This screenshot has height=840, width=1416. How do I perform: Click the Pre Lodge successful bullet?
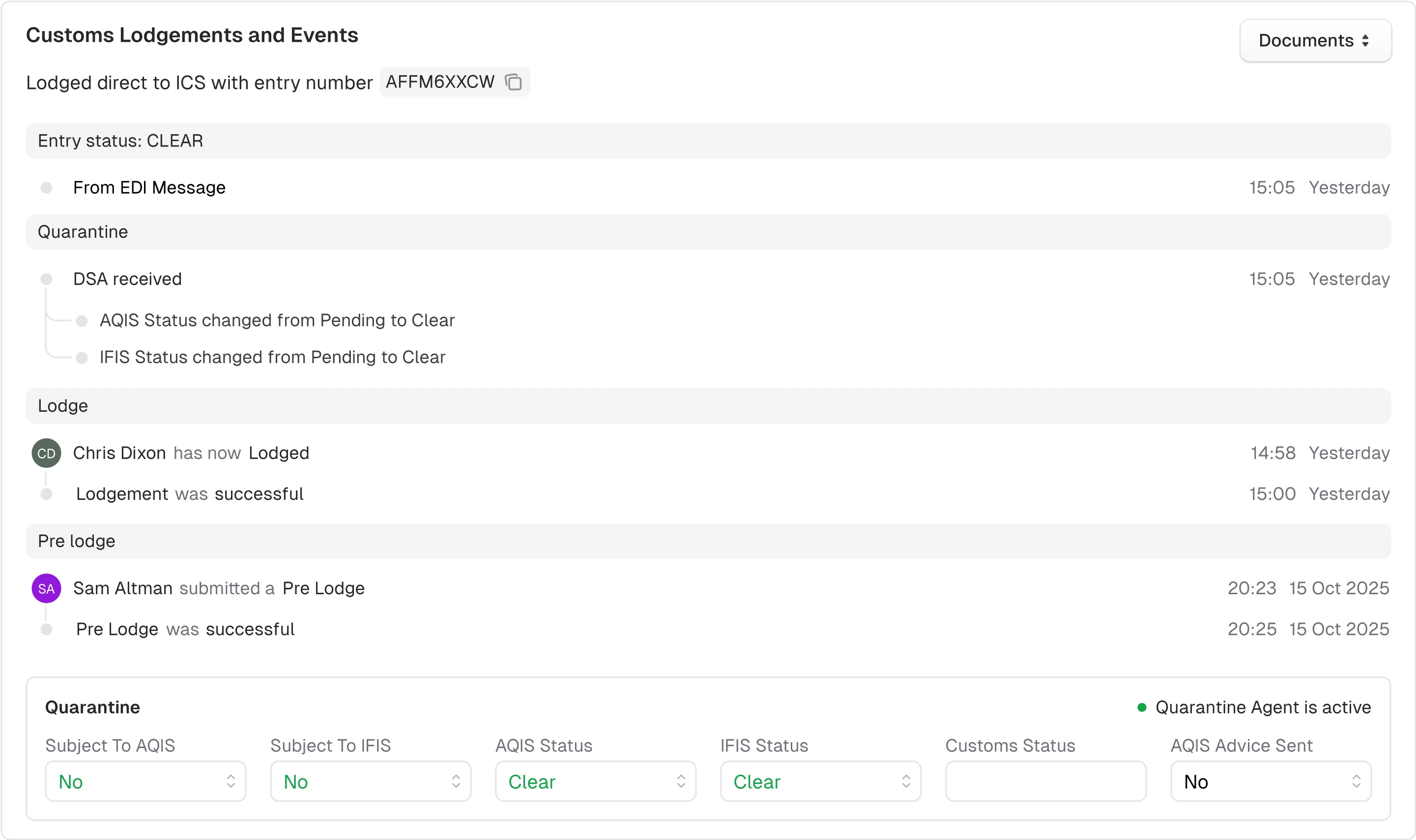[x=46, y=630]
